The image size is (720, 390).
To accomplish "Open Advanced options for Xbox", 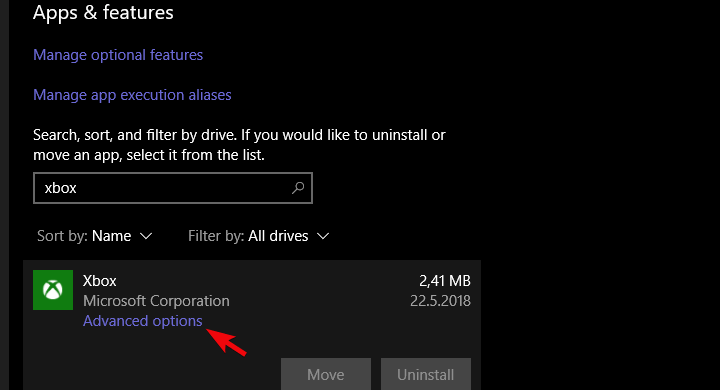I will (142, 321).
